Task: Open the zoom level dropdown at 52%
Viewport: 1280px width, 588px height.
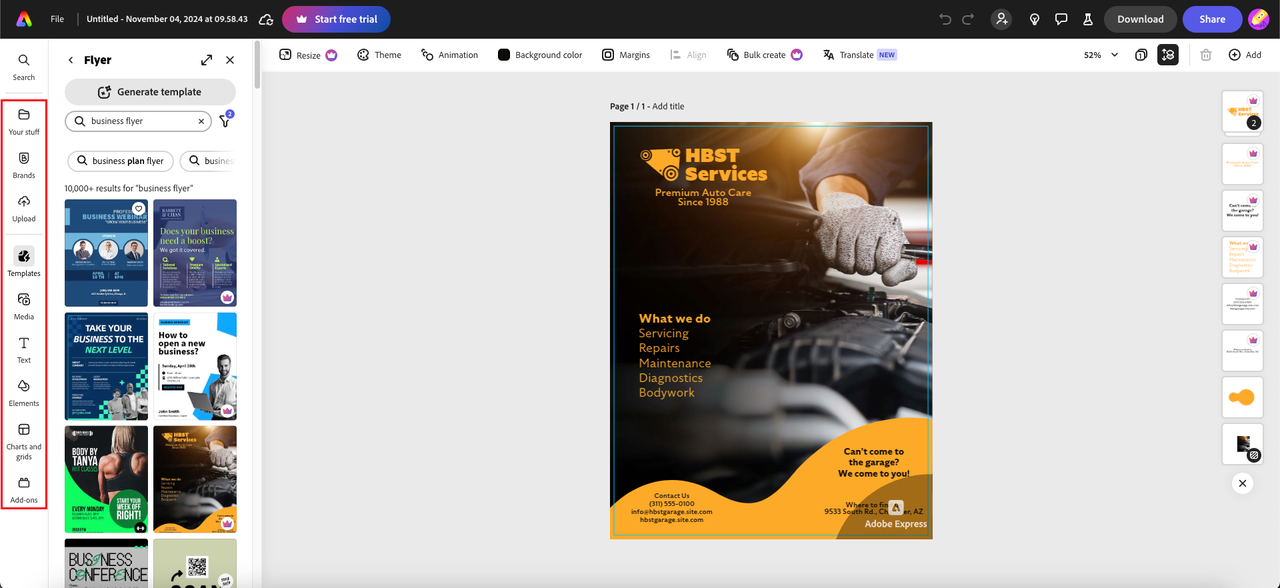Action: 1101,55
